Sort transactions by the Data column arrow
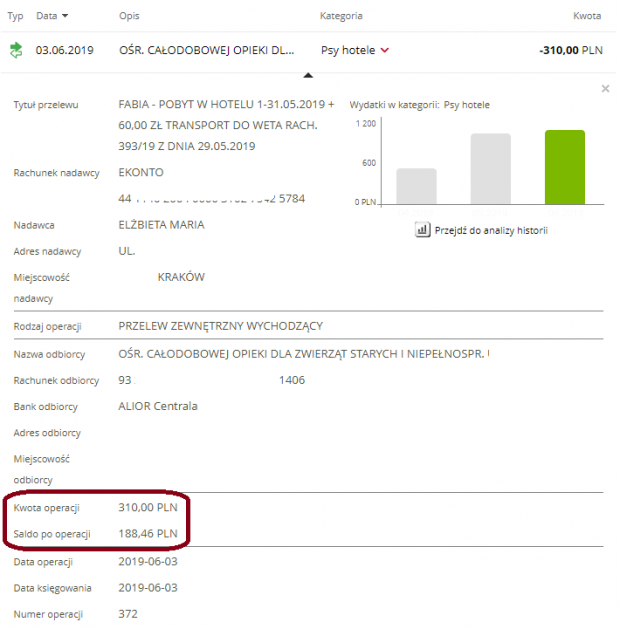Image resolution: width=620 pixels, height=629 pixels. tap(66, 17)
